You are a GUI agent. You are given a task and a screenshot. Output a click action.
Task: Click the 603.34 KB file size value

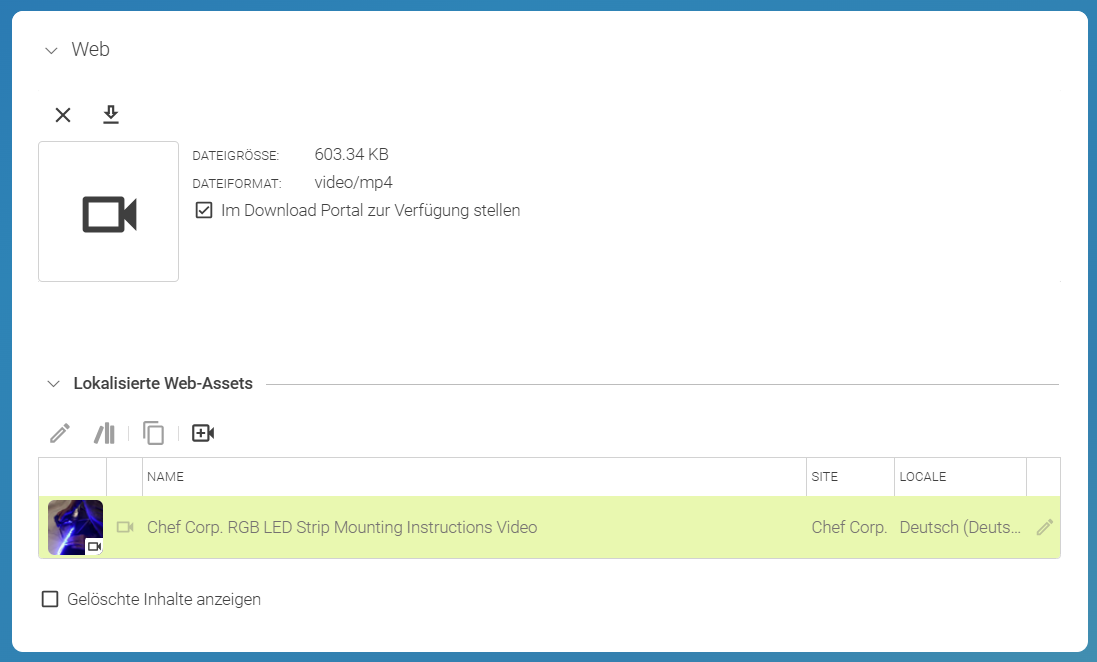351,154
